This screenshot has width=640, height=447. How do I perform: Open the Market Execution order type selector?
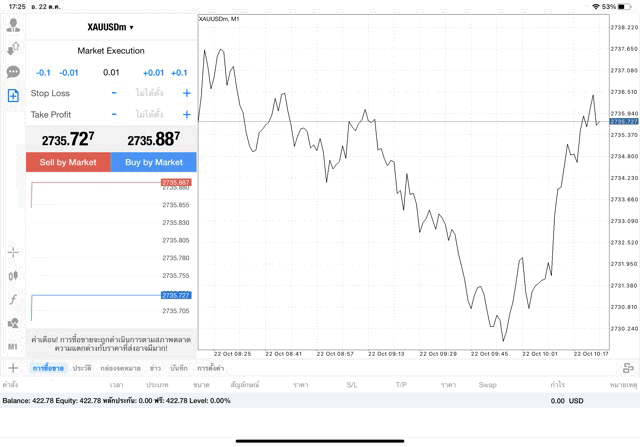(x=111, y=51)
